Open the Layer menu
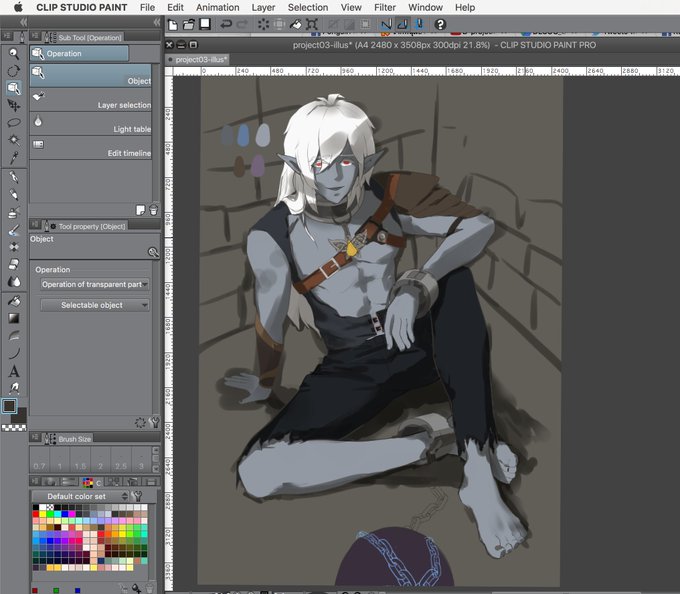This screenshot has width=680, height=594. pos(263,7)
